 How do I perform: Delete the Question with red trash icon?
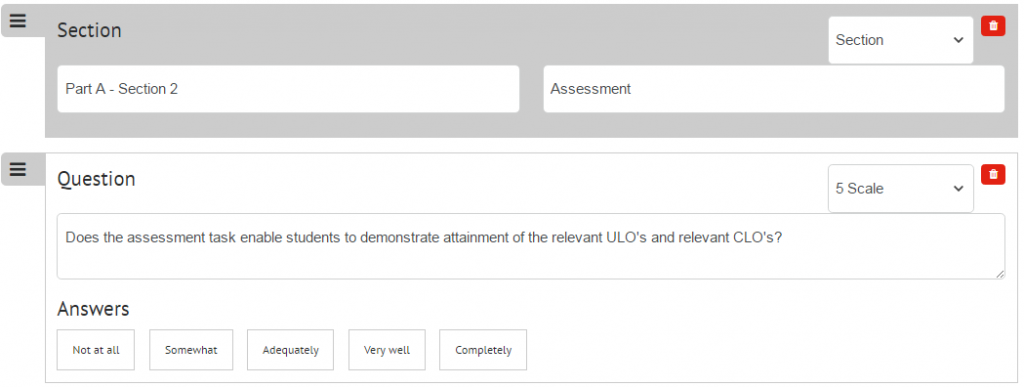click(993, 174)
